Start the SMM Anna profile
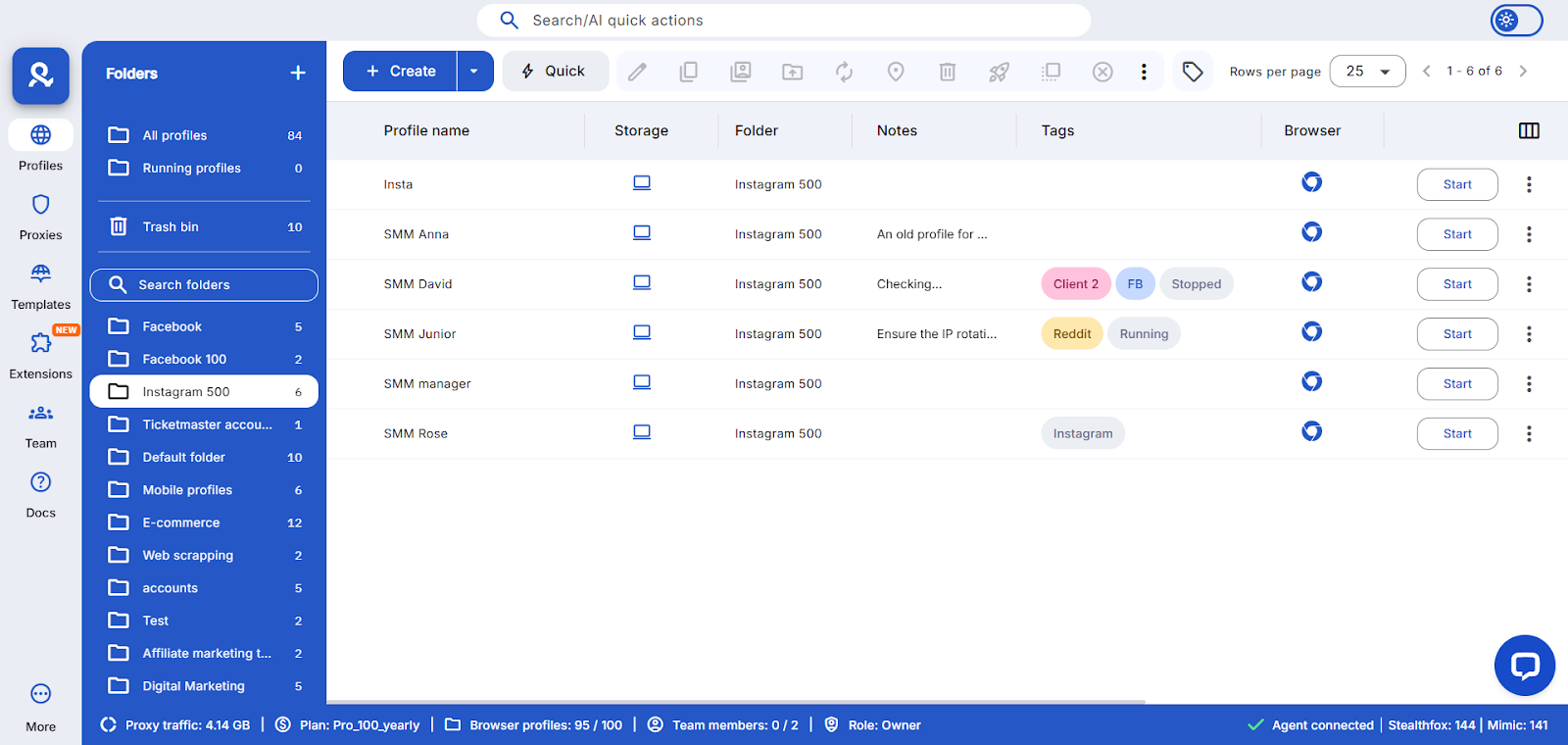This screenshot has height=745, width=1568. pos(1456,234)
